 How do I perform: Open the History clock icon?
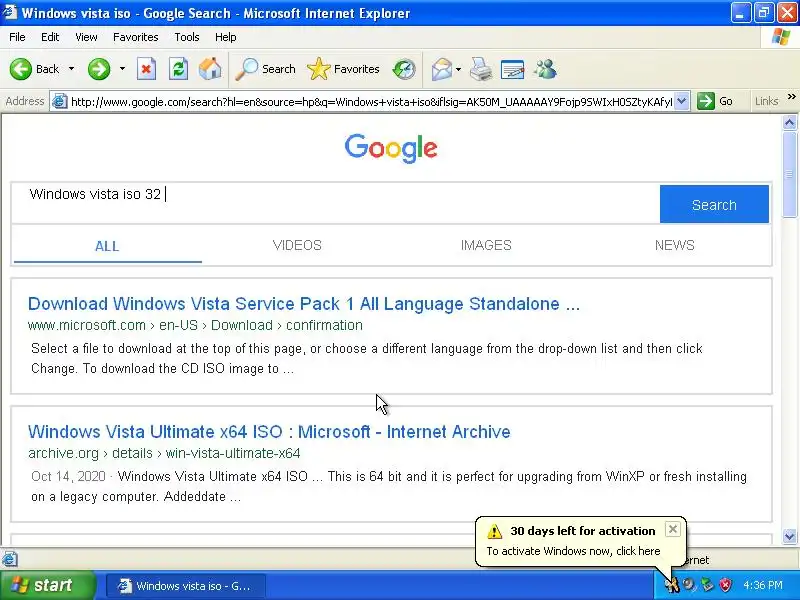coord(404,69)
